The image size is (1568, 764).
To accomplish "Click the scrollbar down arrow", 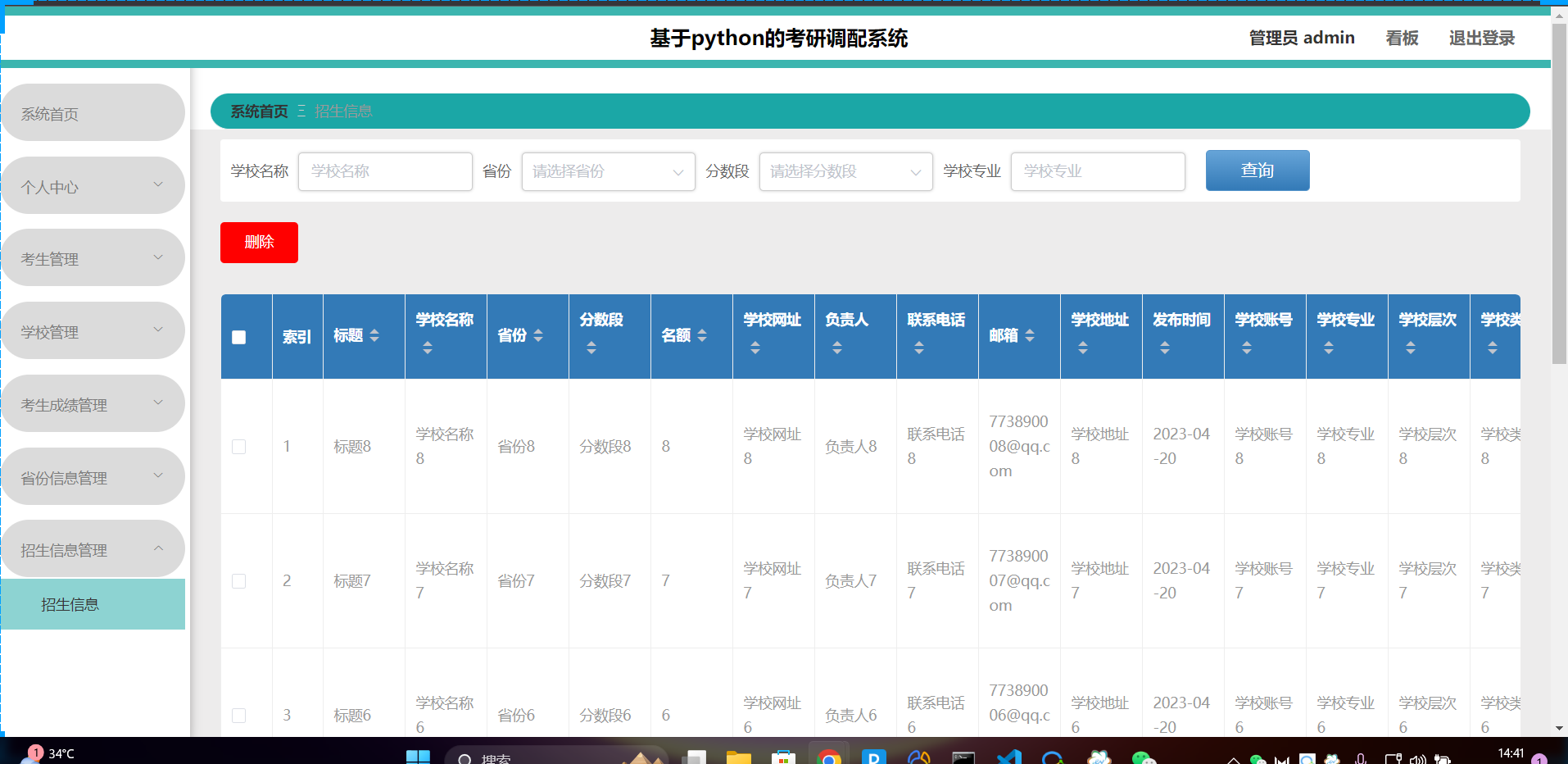I will coord(1559,728).
